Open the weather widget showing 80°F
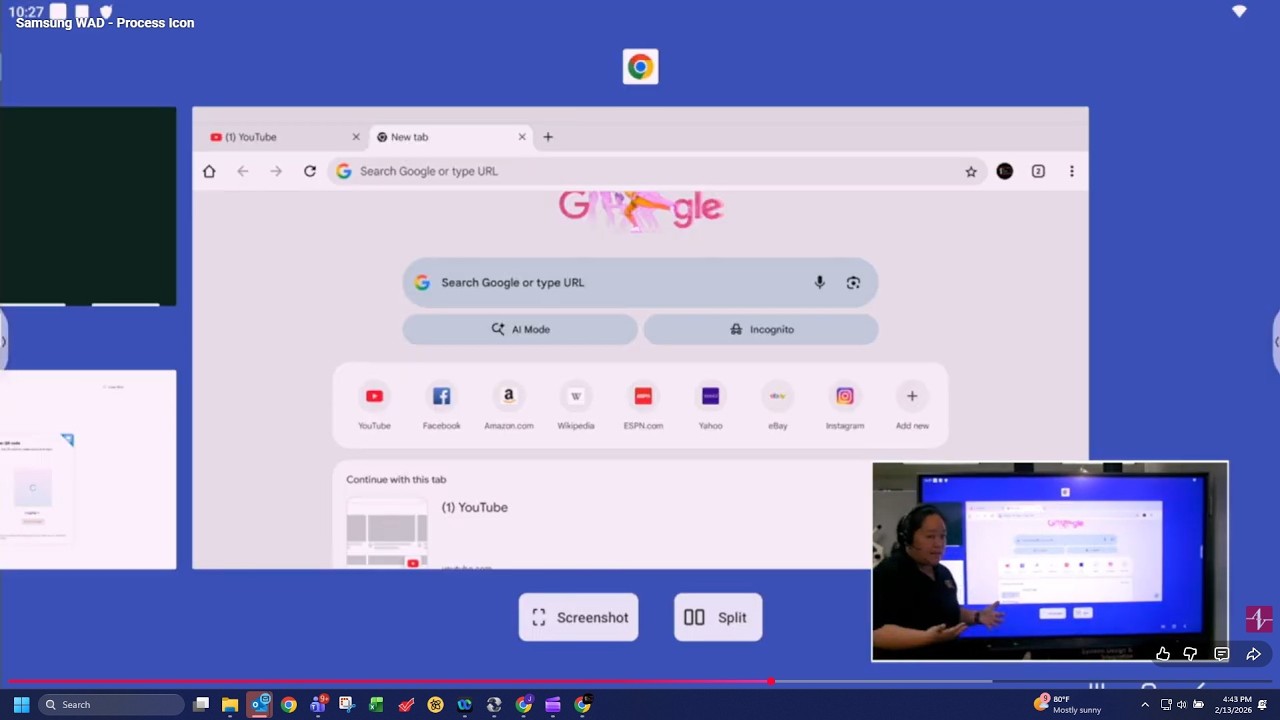The width and height of the screenshot is (1280, 720). pos(1067,705)
